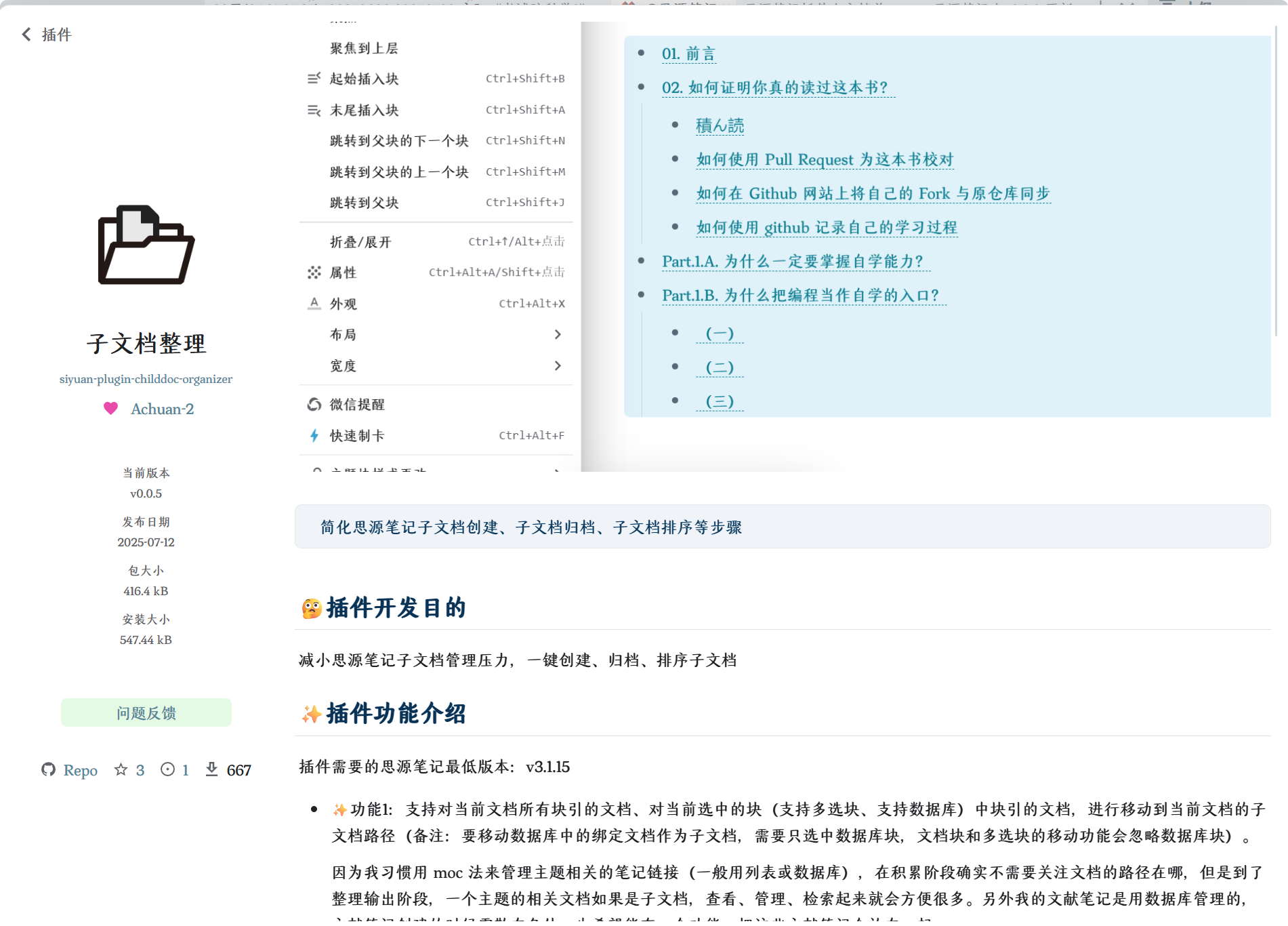
Task: Click the GitHub logo icon beside Repo
Action: tap(49, 770)
